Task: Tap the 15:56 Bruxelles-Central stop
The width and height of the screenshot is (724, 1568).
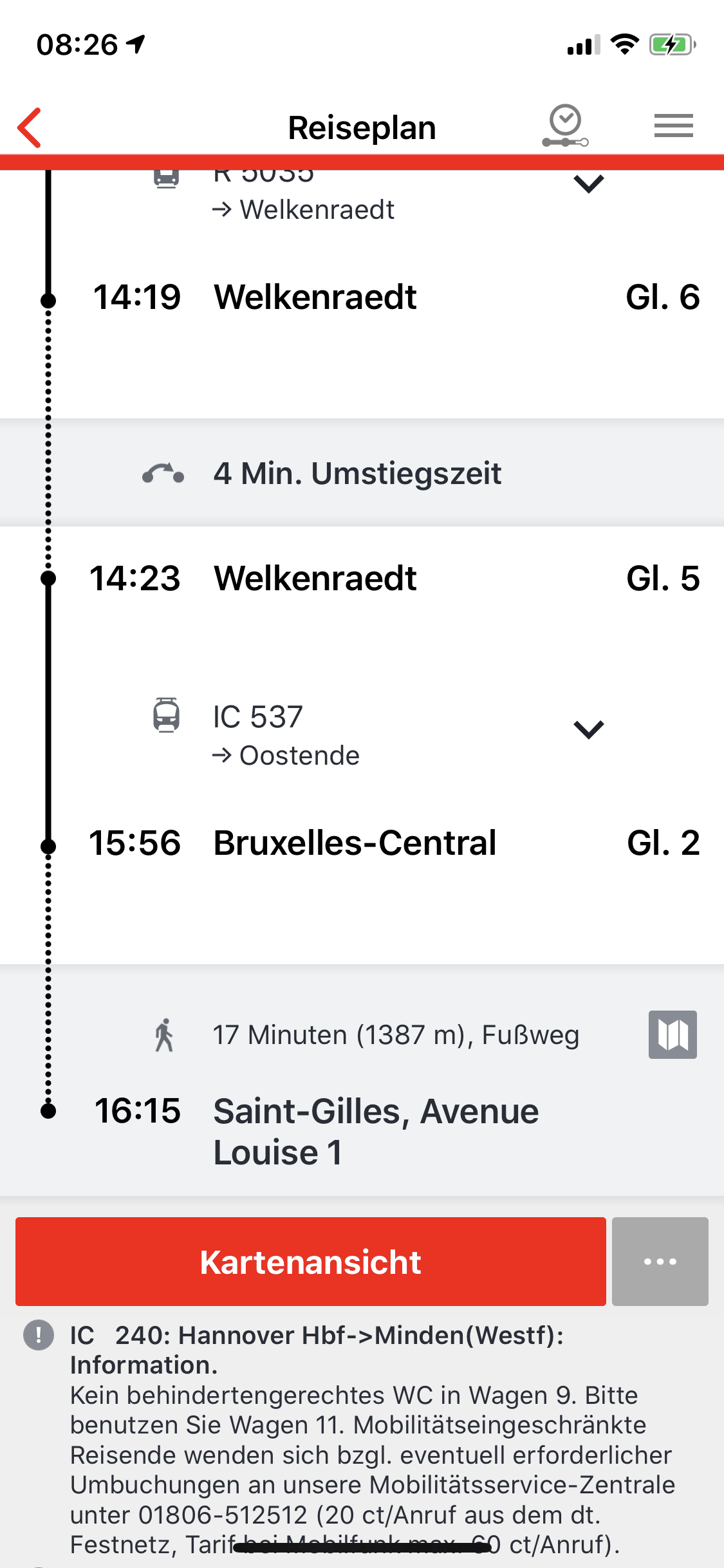Action: pos(355,843)
